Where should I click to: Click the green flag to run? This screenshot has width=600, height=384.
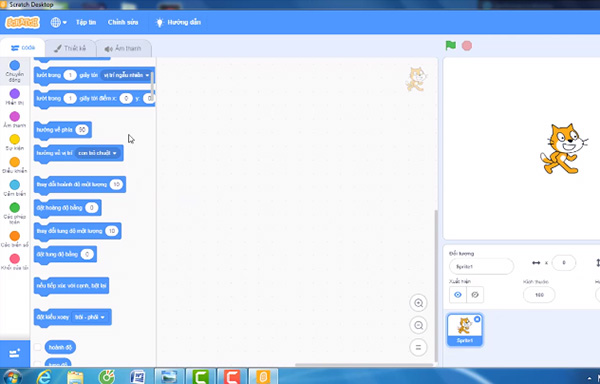tap(450, 46)
